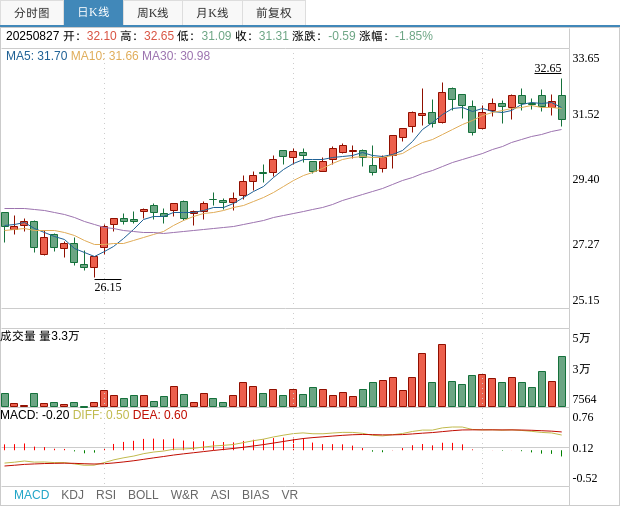Screen dimensions: 620x506
Task: Choose the RSI indicator
Action: coord(106,495)
